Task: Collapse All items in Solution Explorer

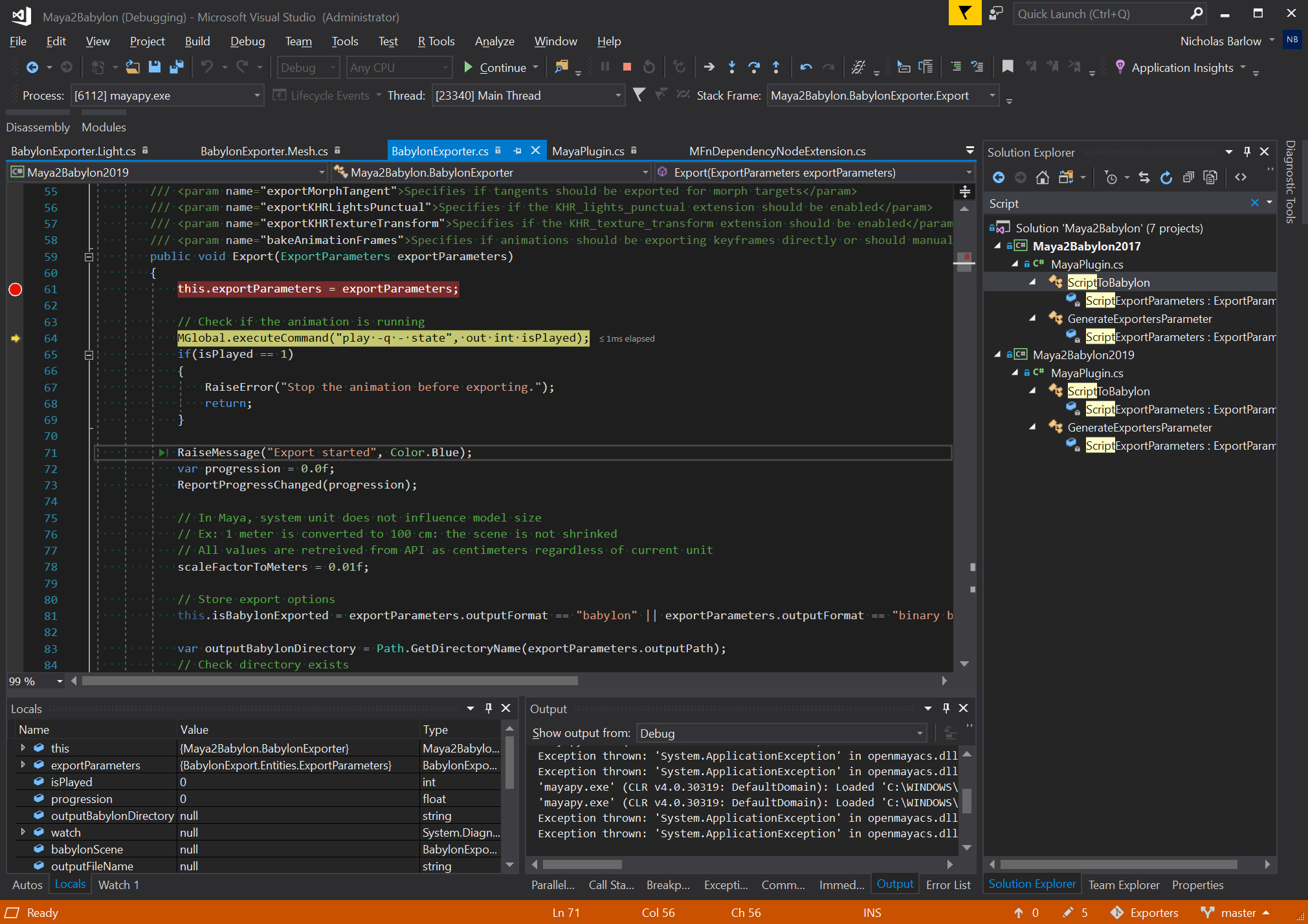Action: click(1188, 177)
